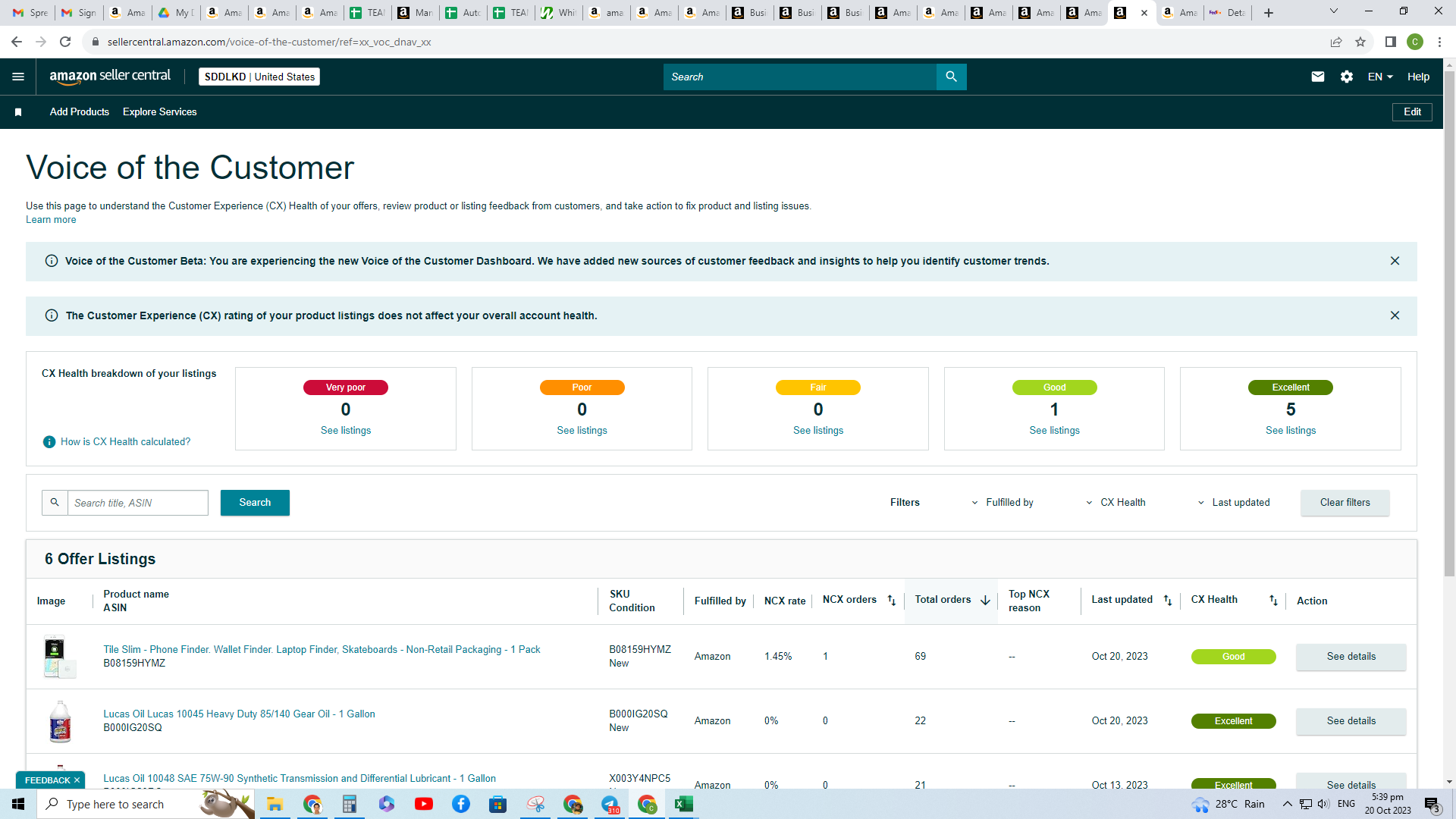Open the Learn more link
1456x819 pixels.
click(51, 220)
